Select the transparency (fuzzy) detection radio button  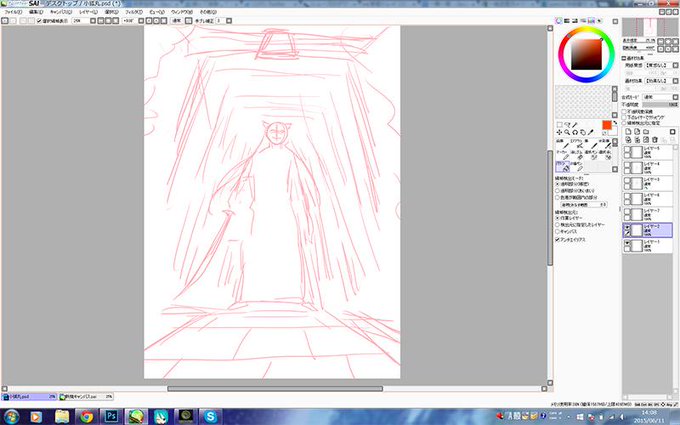(x=558, y=190)
